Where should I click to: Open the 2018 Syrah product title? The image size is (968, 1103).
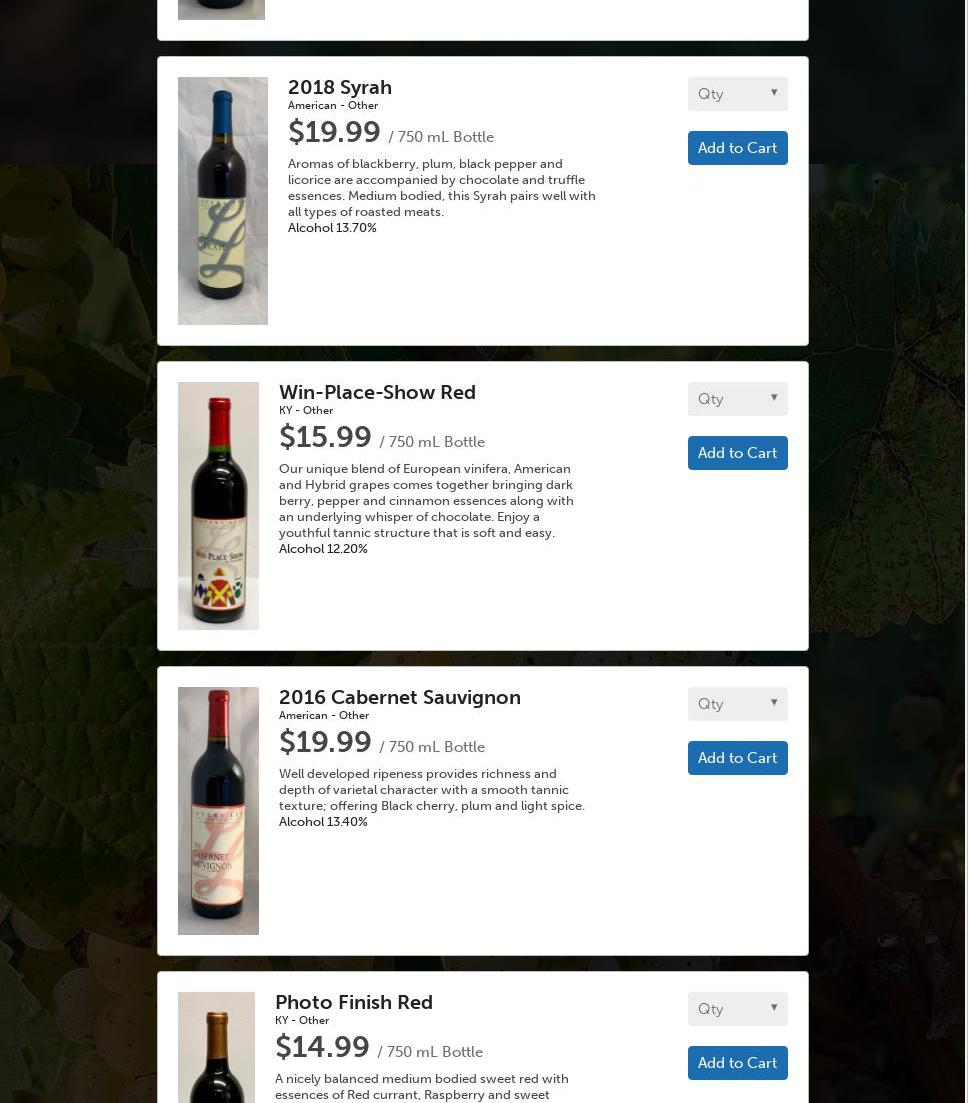pos(340,88)
